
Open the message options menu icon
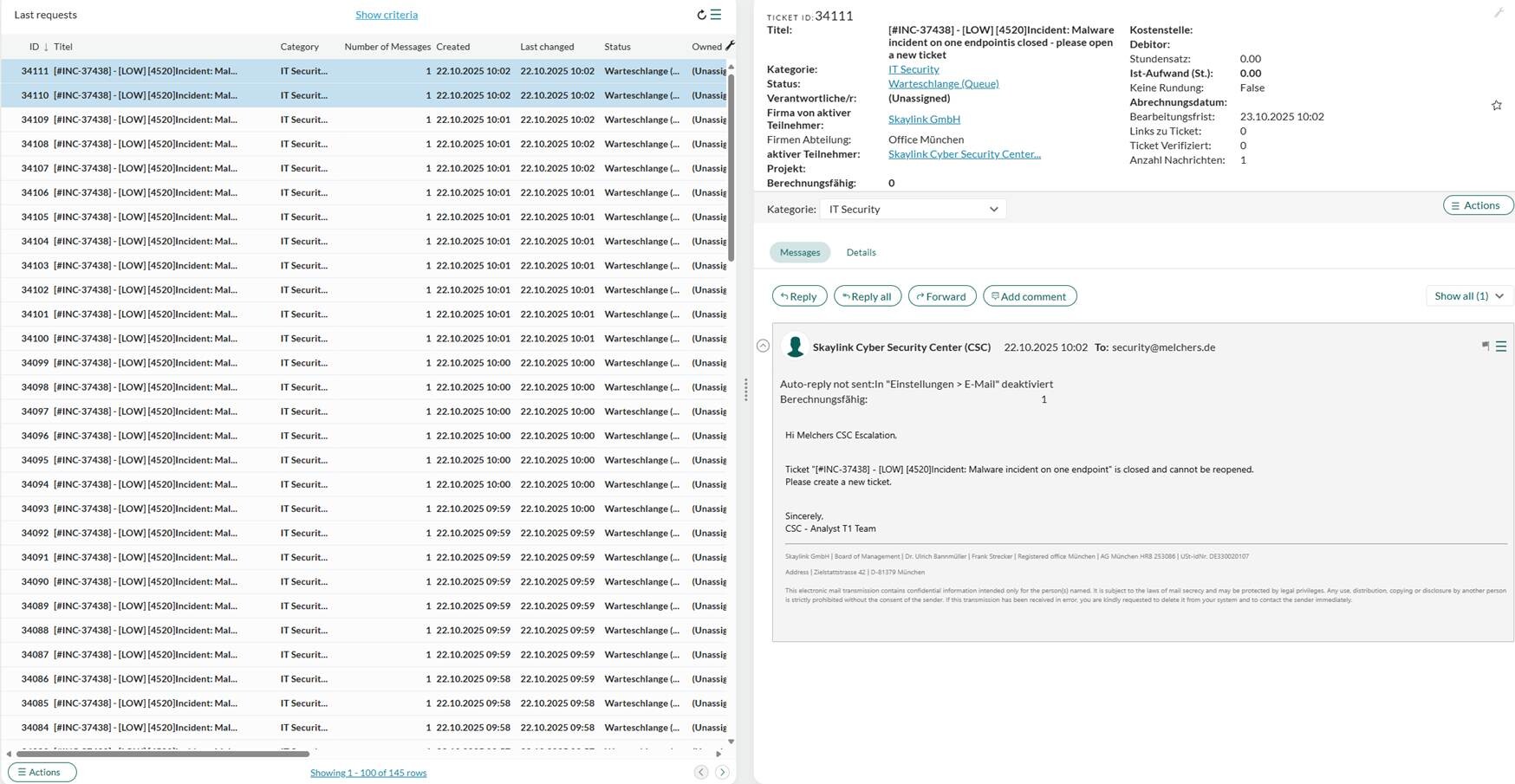(x=1501, y=347)
